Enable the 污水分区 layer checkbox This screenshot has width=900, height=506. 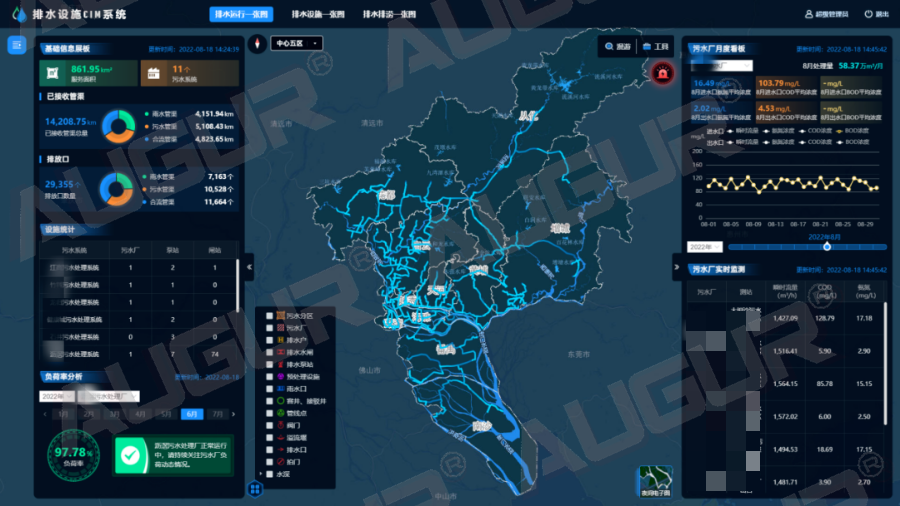click(x=270, y=315)
